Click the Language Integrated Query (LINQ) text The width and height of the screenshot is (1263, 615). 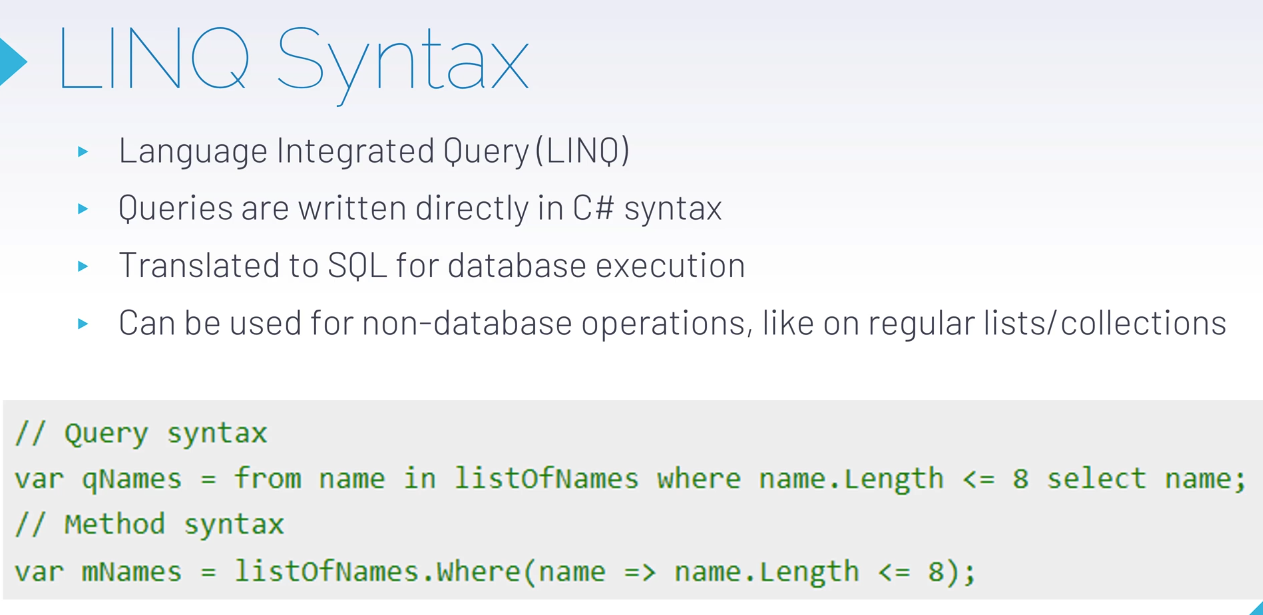tap(374, 152)
